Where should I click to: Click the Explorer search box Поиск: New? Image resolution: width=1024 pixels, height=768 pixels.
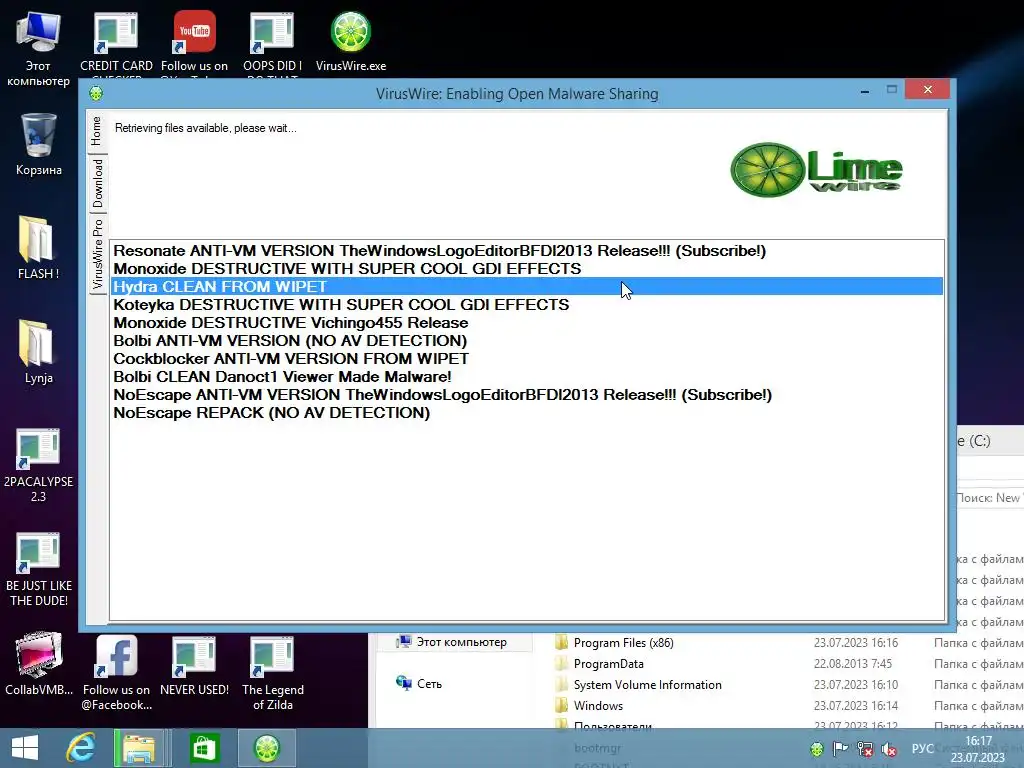[989, 498]
